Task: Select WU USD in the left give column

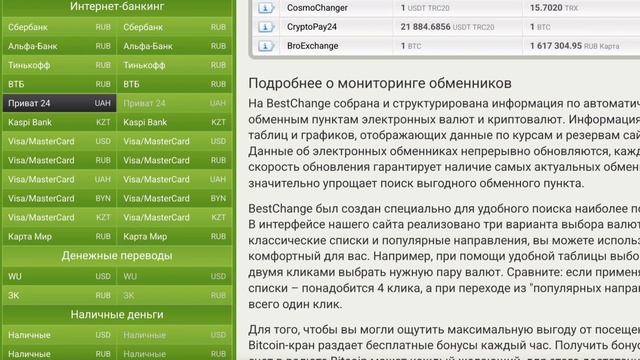Action: 60,276
